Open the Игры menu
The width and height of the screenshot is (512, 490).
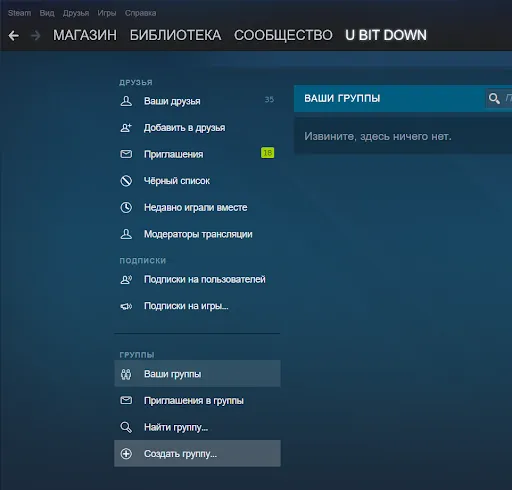[x=107, y=13]
